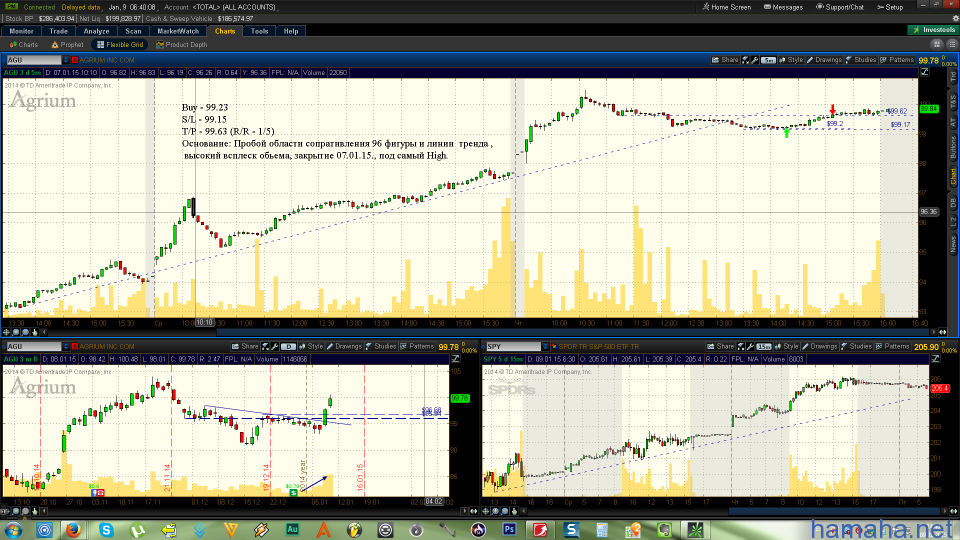Open the MarketWatch tab
Image resolution: width=960 pixels, height=540 pixels.
(x=178, y=31)
